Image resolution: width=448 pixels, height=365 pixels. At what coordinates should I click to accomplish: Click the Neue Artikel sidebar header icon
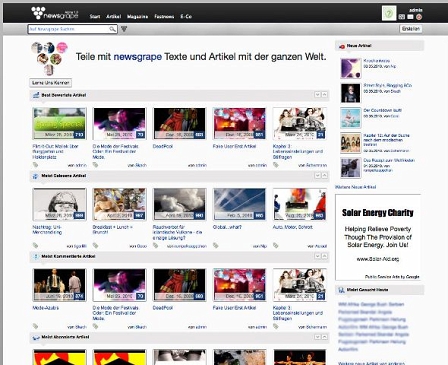tap(342, 46)
